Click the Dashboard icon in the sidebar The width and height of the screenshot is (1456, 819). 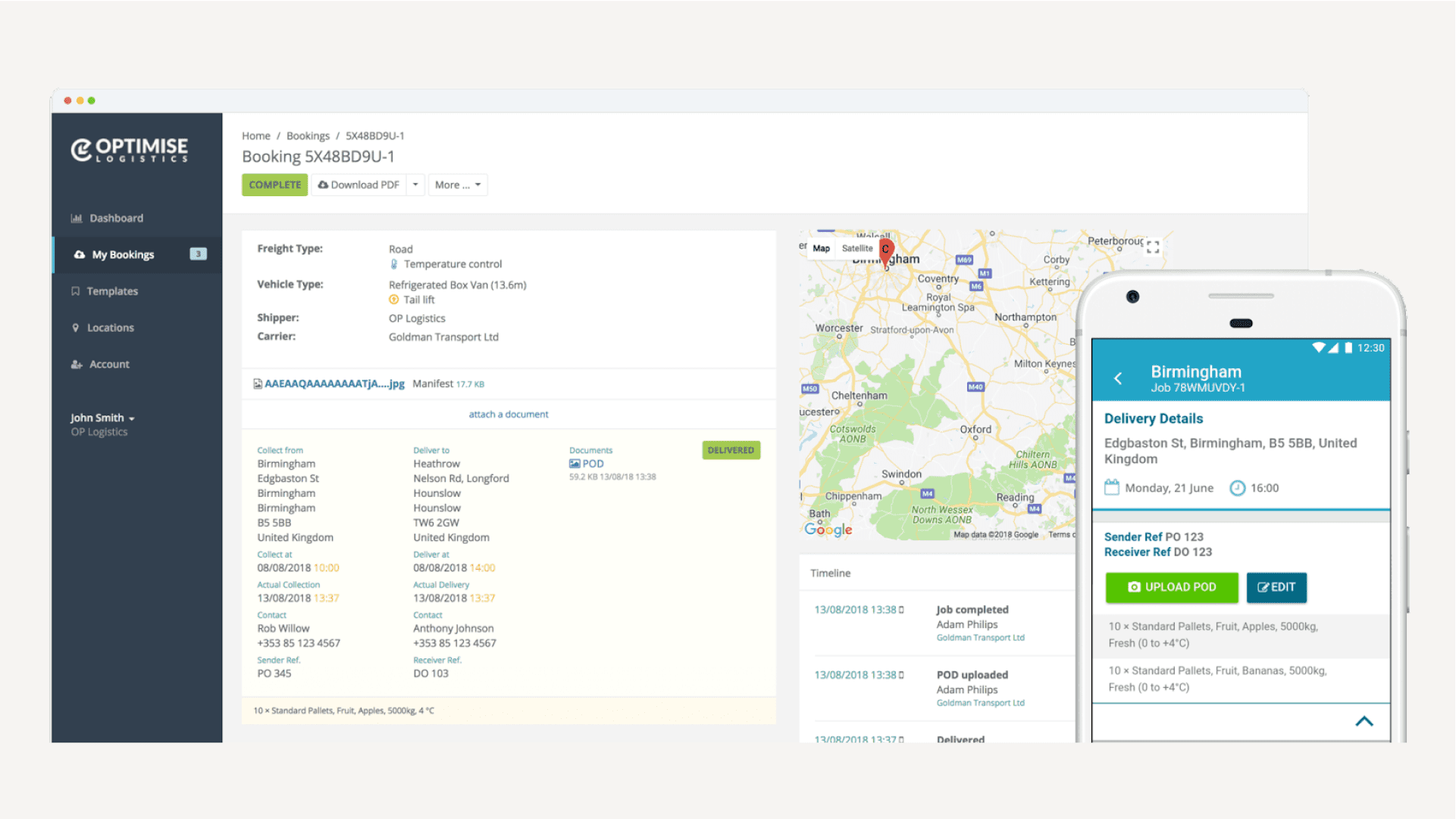point(77,218)
